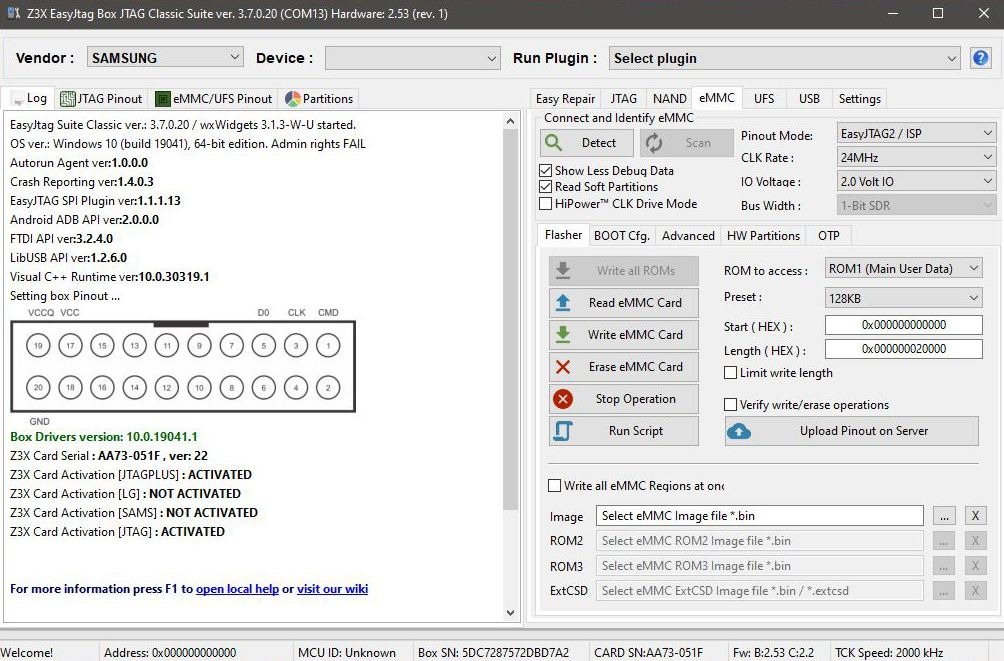1004x661 pixels.
Task: Click the cloud upload icon on Upload Pinout
Action: click(x=739, y=431)
